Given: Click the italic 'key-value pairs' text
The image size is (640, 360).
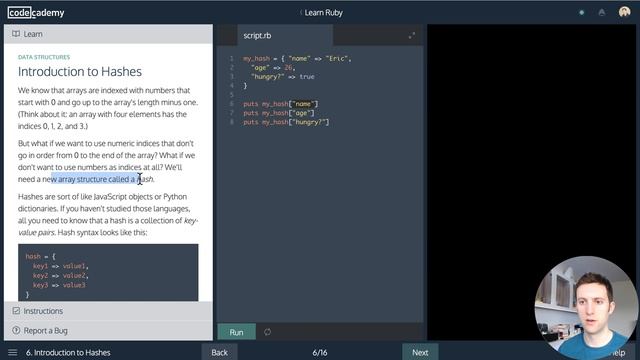Looking at the screenshot, I should pyautogui.click(x=108, y=227).
